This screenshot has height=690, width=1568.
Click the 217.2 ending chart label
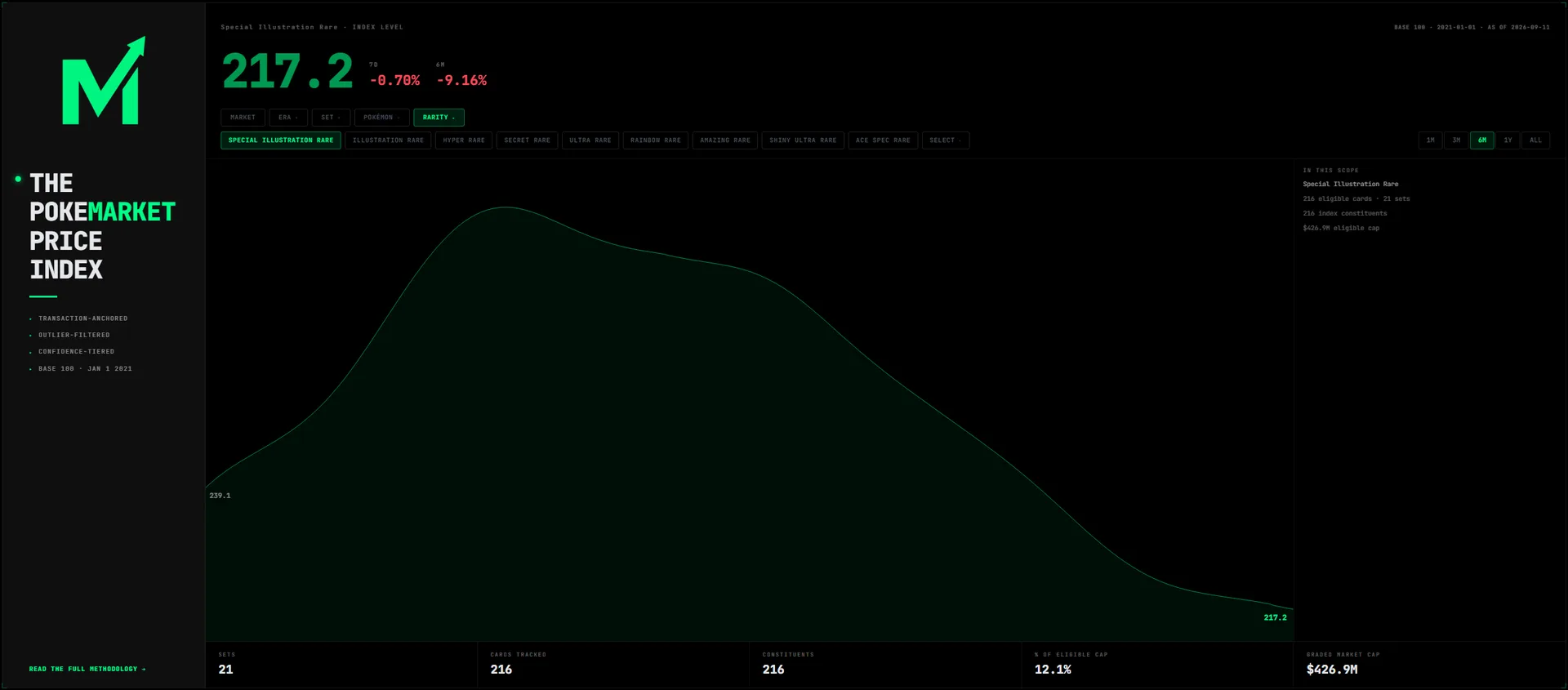1275,617
